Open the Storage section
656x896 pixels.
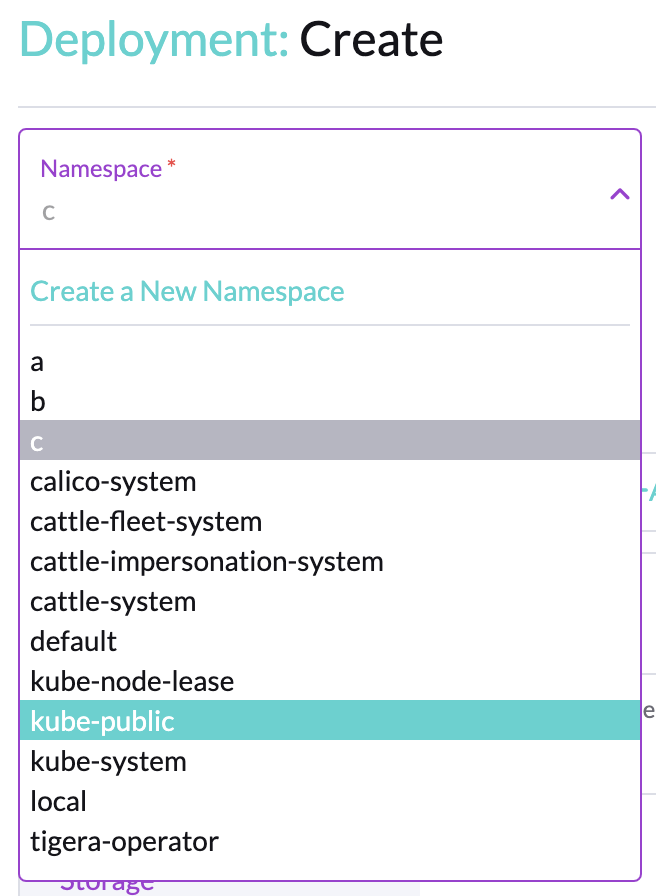(x=107, y=884)
